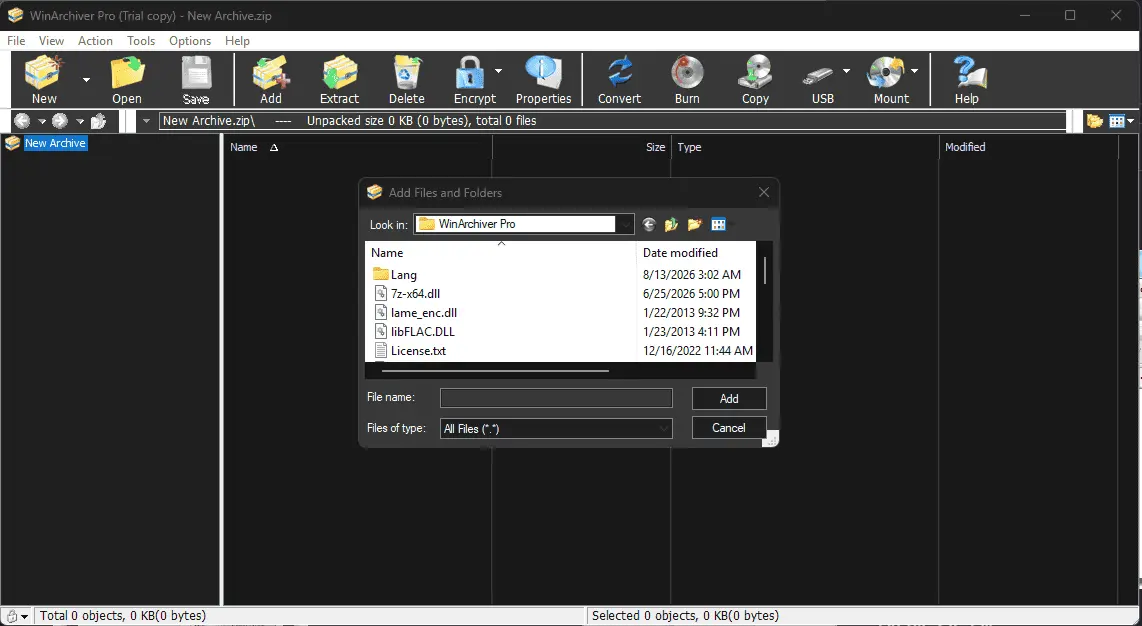Click the Convert toolbar icon
This screenshot has width=1142, height=626.
[x=619, y=79]
